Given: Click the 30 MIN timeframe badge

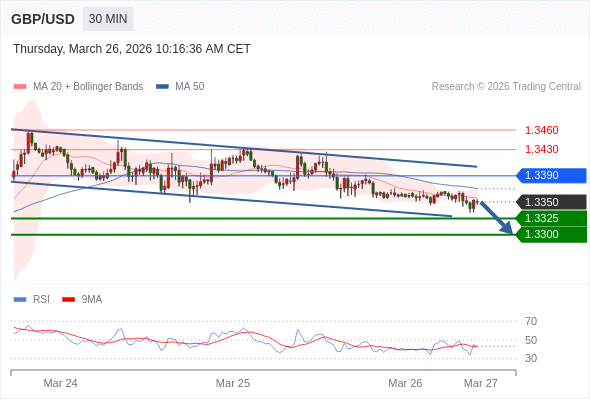Looking at the screenshot, I should tap(108, 19).
